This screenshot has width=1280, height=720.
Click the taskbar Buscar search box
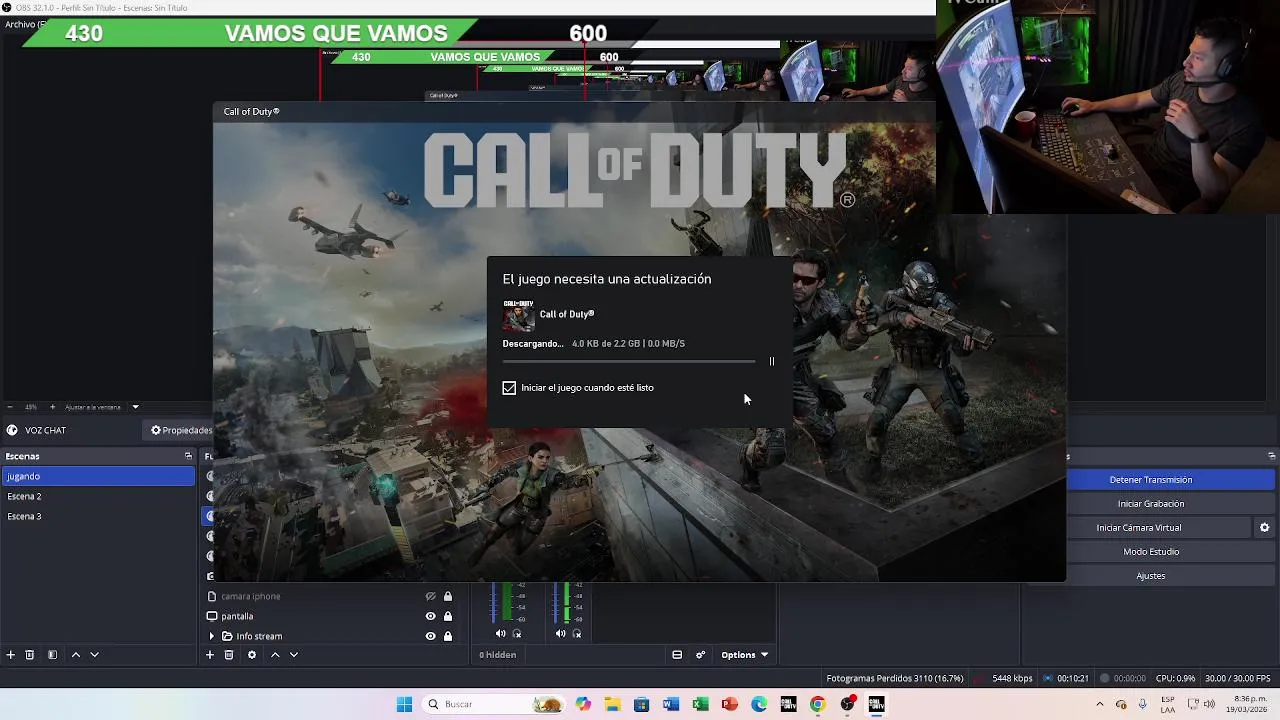495,704
